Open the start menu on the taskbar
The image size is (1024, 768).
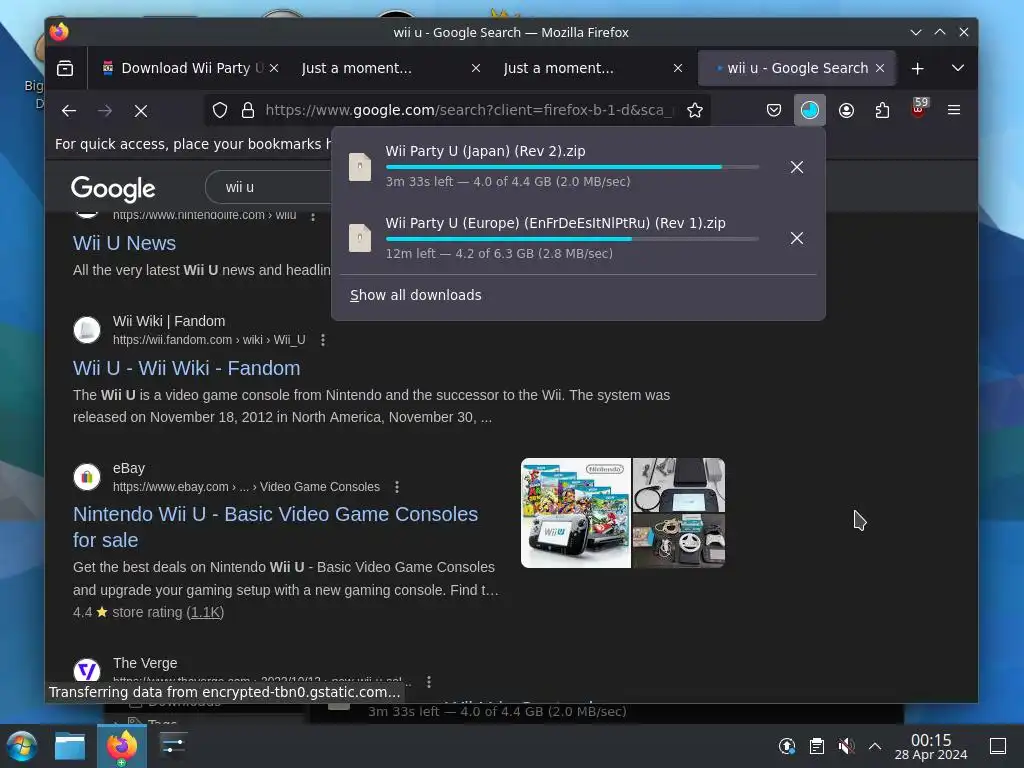pos(22,746)
